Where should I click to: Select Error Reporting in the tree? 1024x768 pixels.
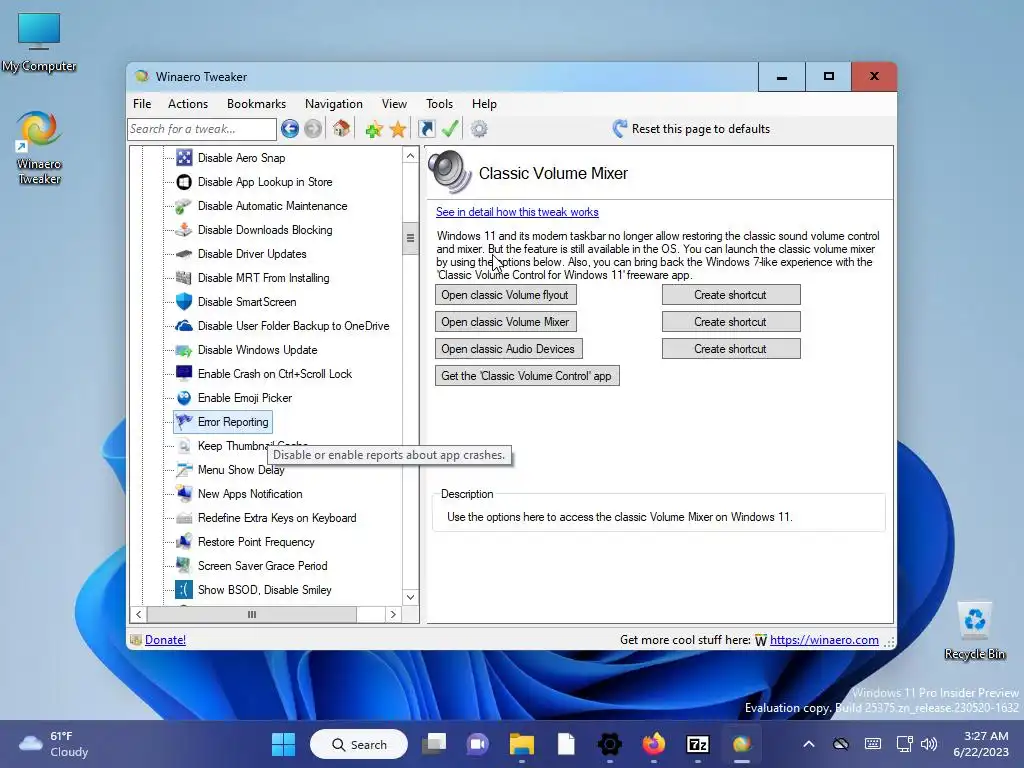click(x=223, y=422)
